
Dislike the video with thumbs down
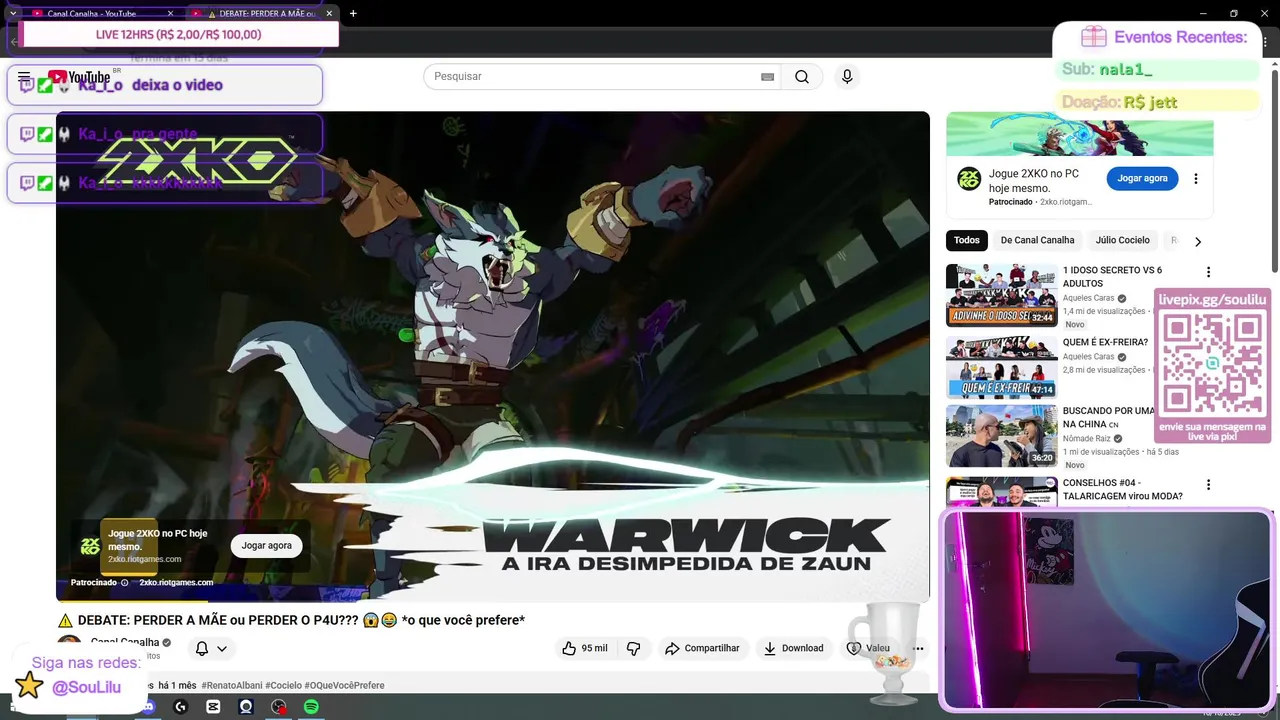pos(633,648)
